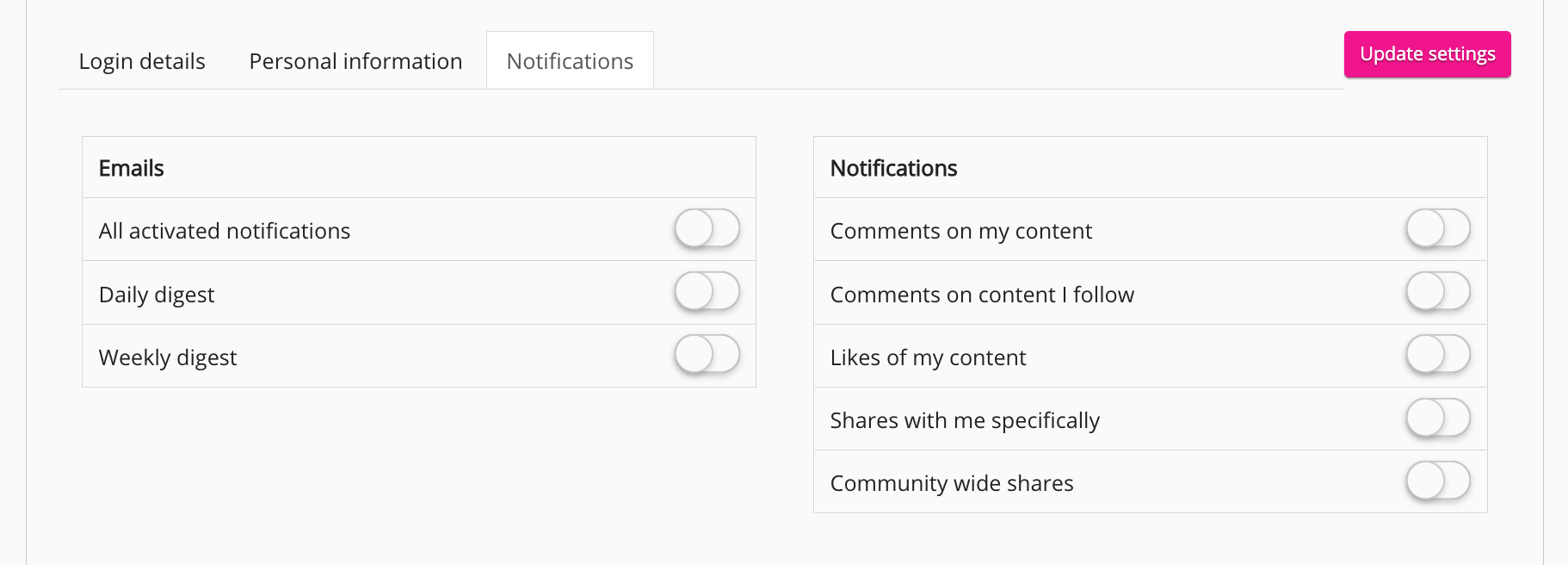Click the Emails section header

pyautogui.click(x=132, y=168)
